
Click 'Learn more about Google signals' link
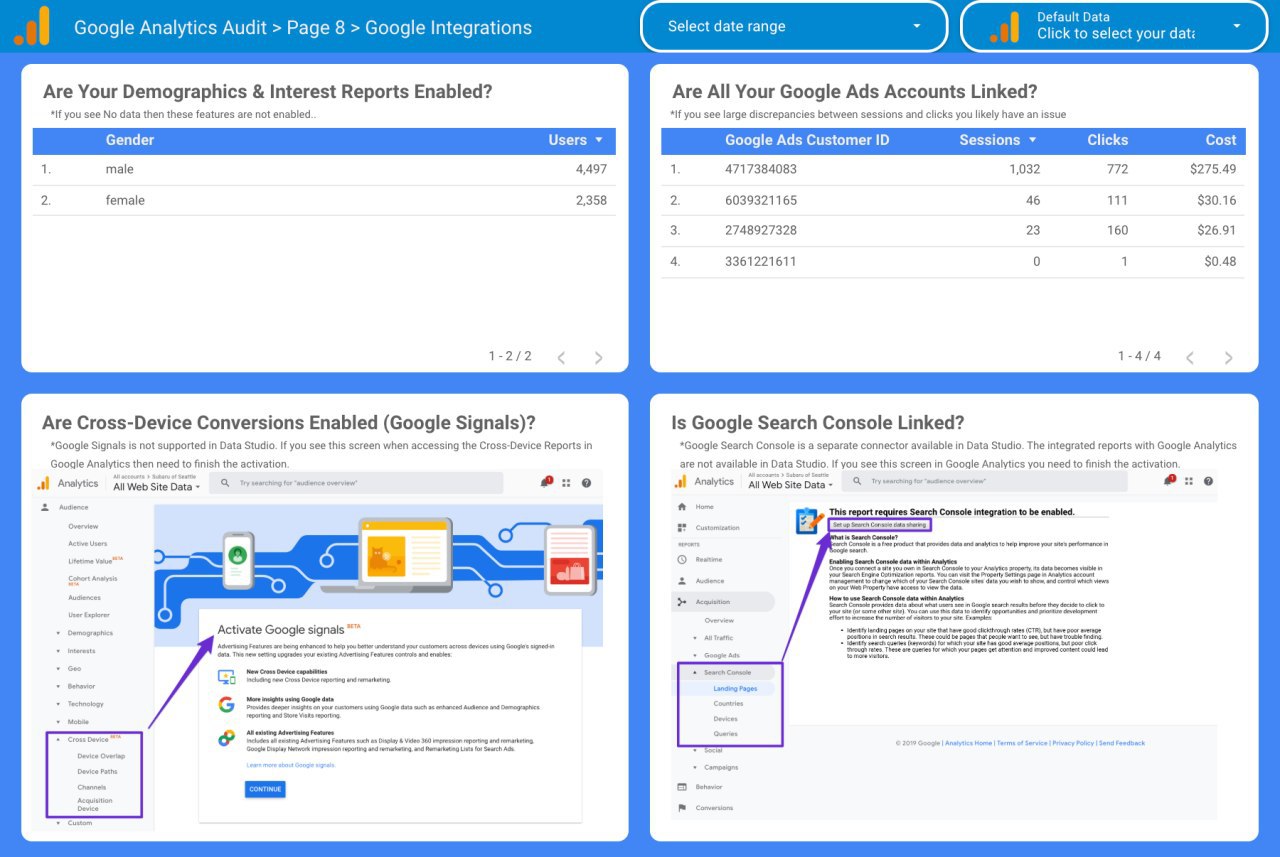click(291, 765)
